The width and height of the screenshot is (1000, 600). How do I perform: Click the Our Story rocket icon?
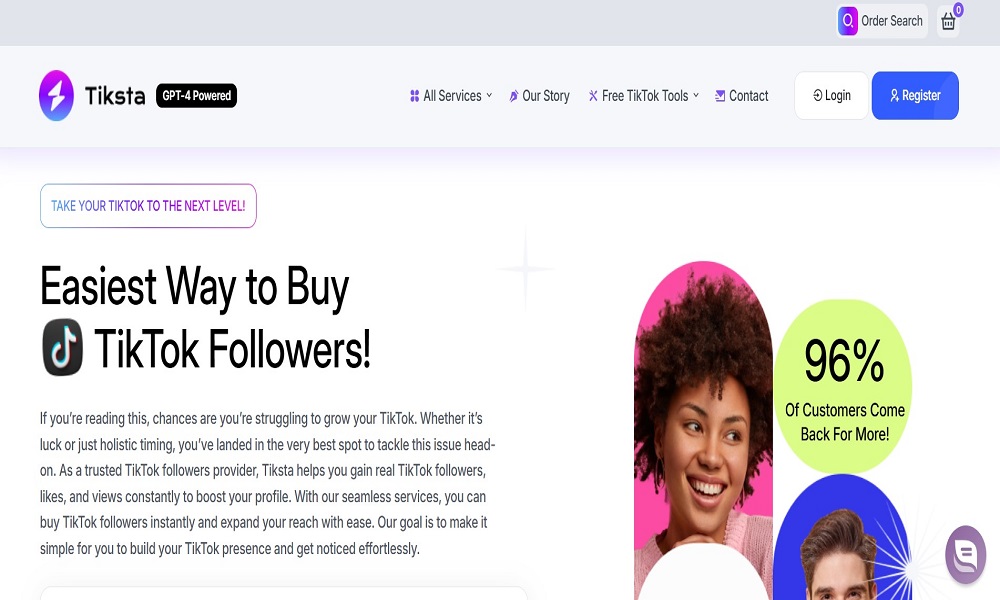tap(513, 96)
